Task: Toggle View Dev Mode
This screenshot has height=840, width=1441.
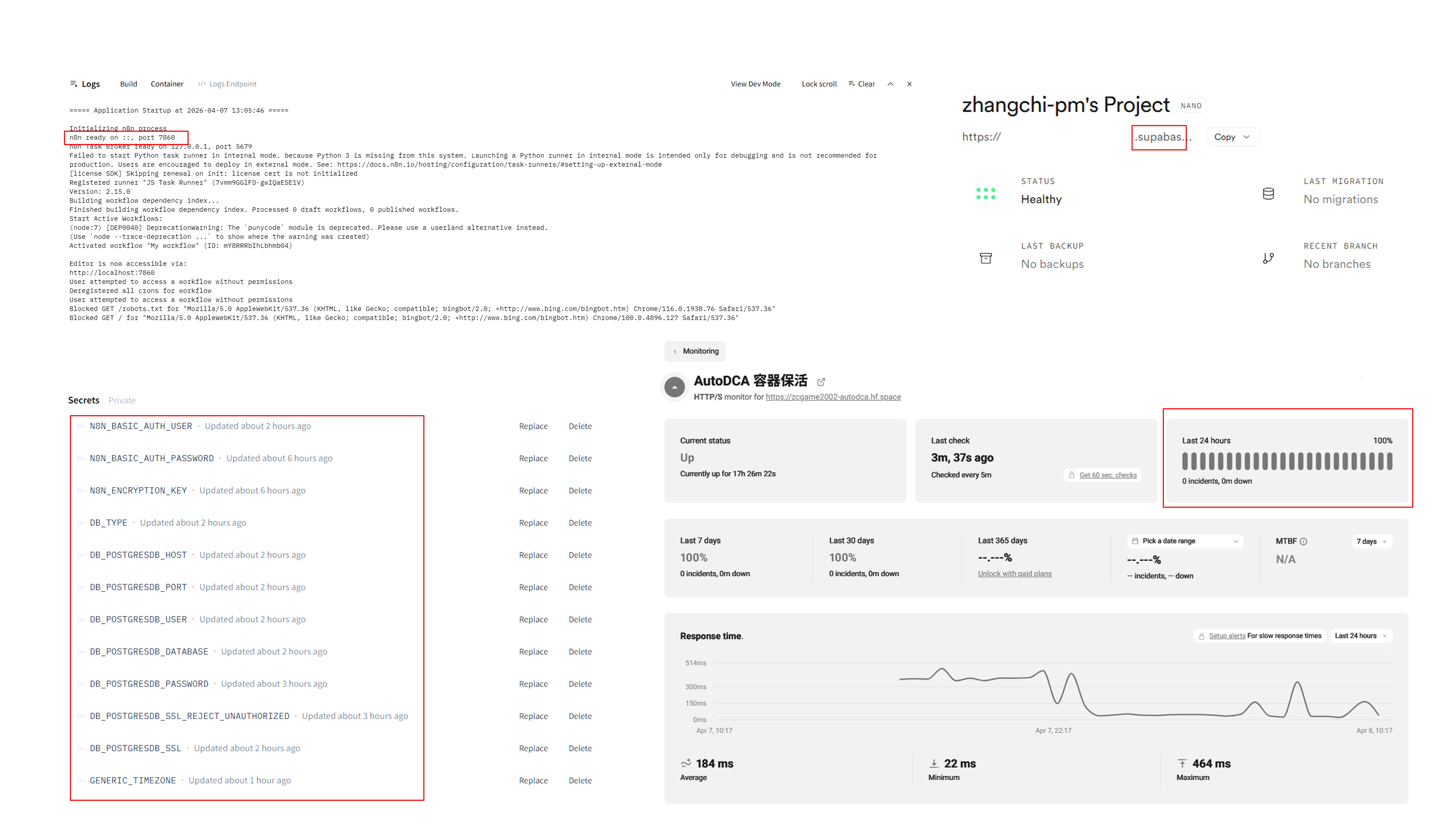Action: pos(755,84)
